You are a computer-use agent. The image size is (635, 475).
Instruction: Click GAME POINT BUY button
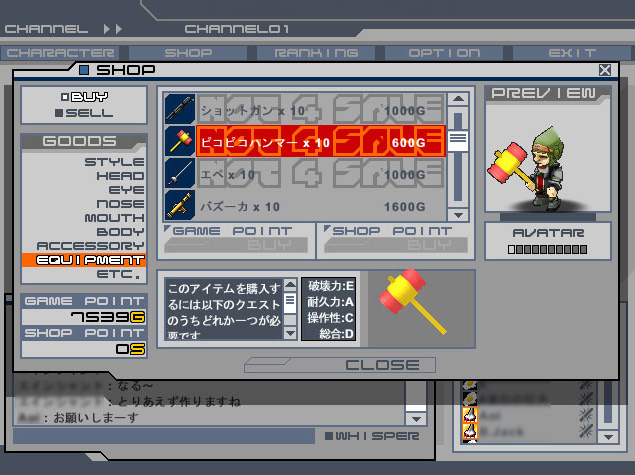pos(236,245)
